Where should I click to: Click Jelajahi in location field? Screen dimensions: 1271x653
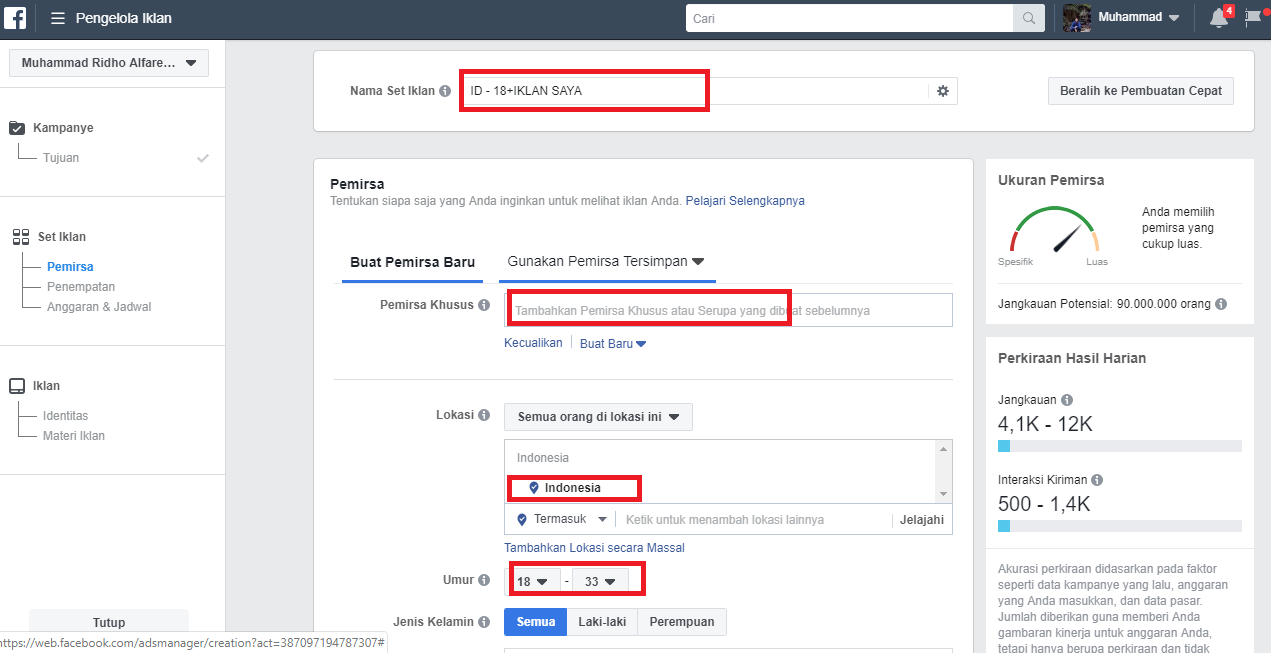pos(922,520)
